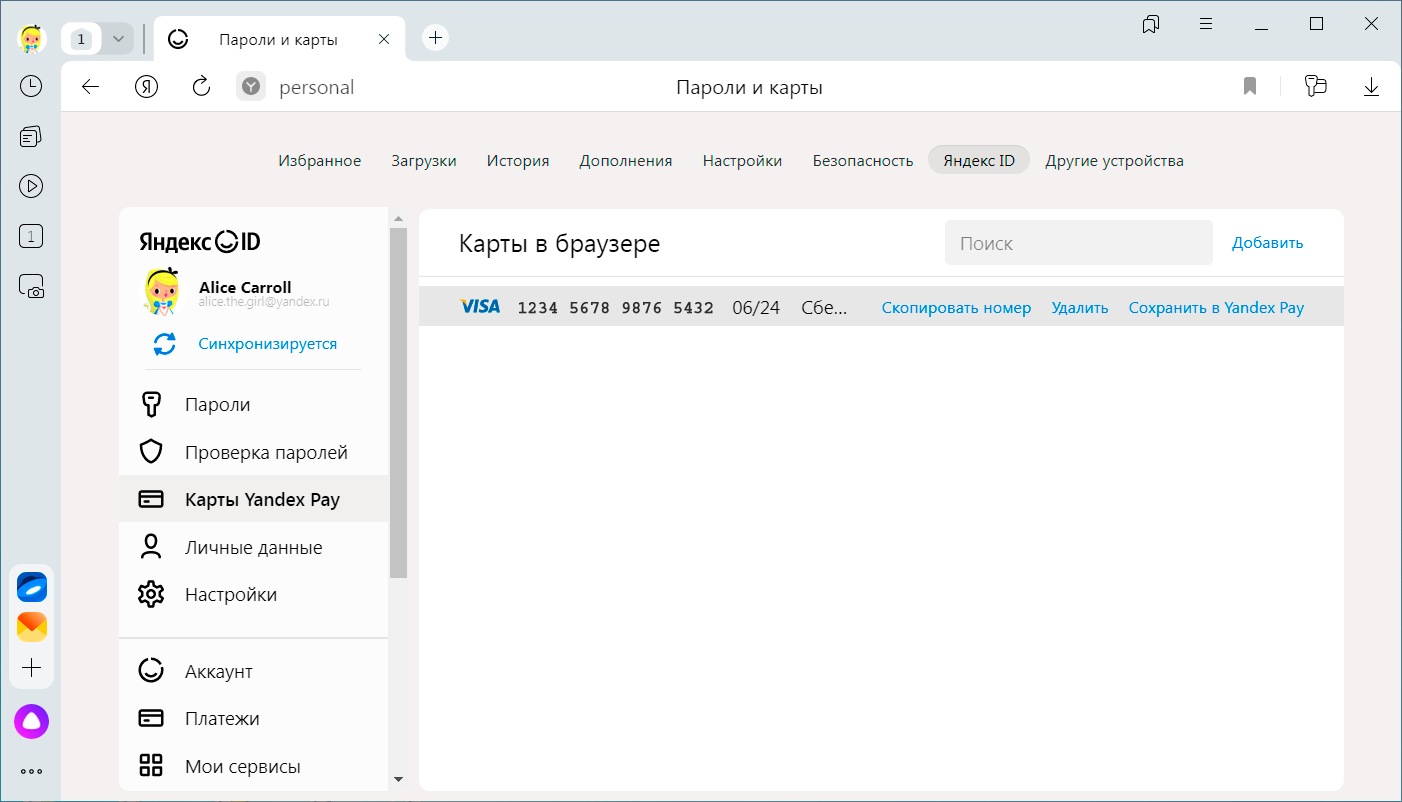Open the History clock icon in sidebar
Screen dimensions: 1402x802
coord(31,86)
